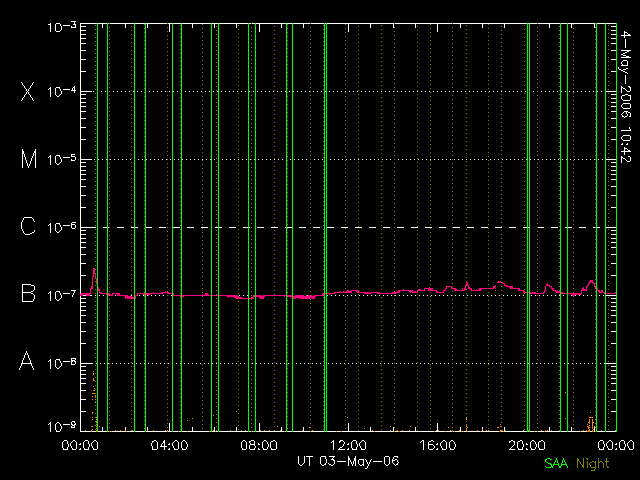Click the C flare class label
Viewport: 640px width, 480px height.
[28, 226]
